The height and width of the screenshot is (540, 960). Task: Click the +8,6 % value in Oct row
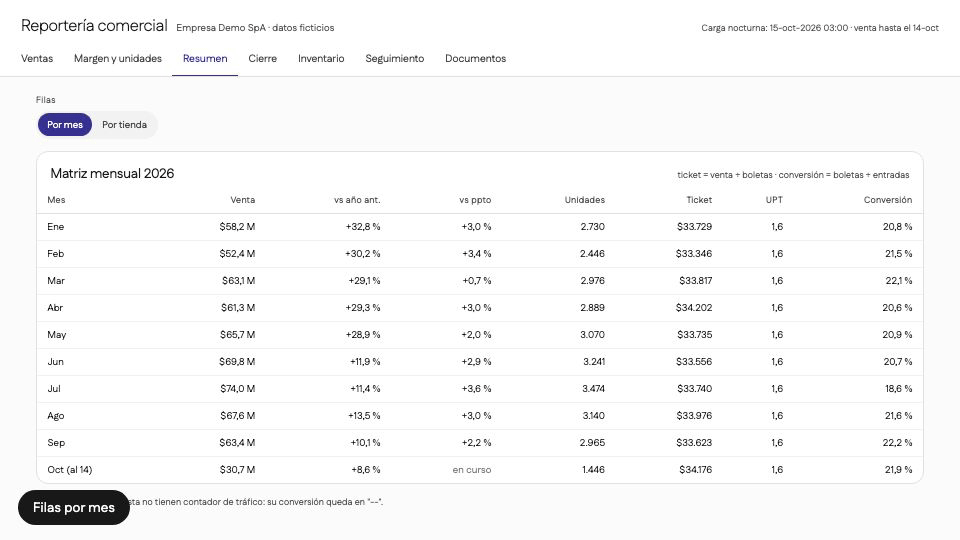366,470
